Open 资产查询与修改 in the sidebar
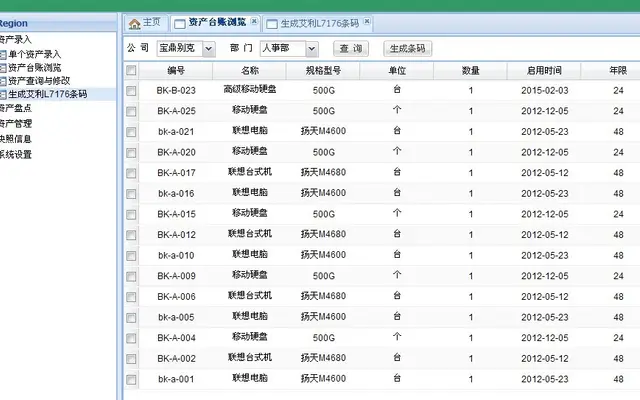This screenshot has width=640, height=400. click(39, 81)
